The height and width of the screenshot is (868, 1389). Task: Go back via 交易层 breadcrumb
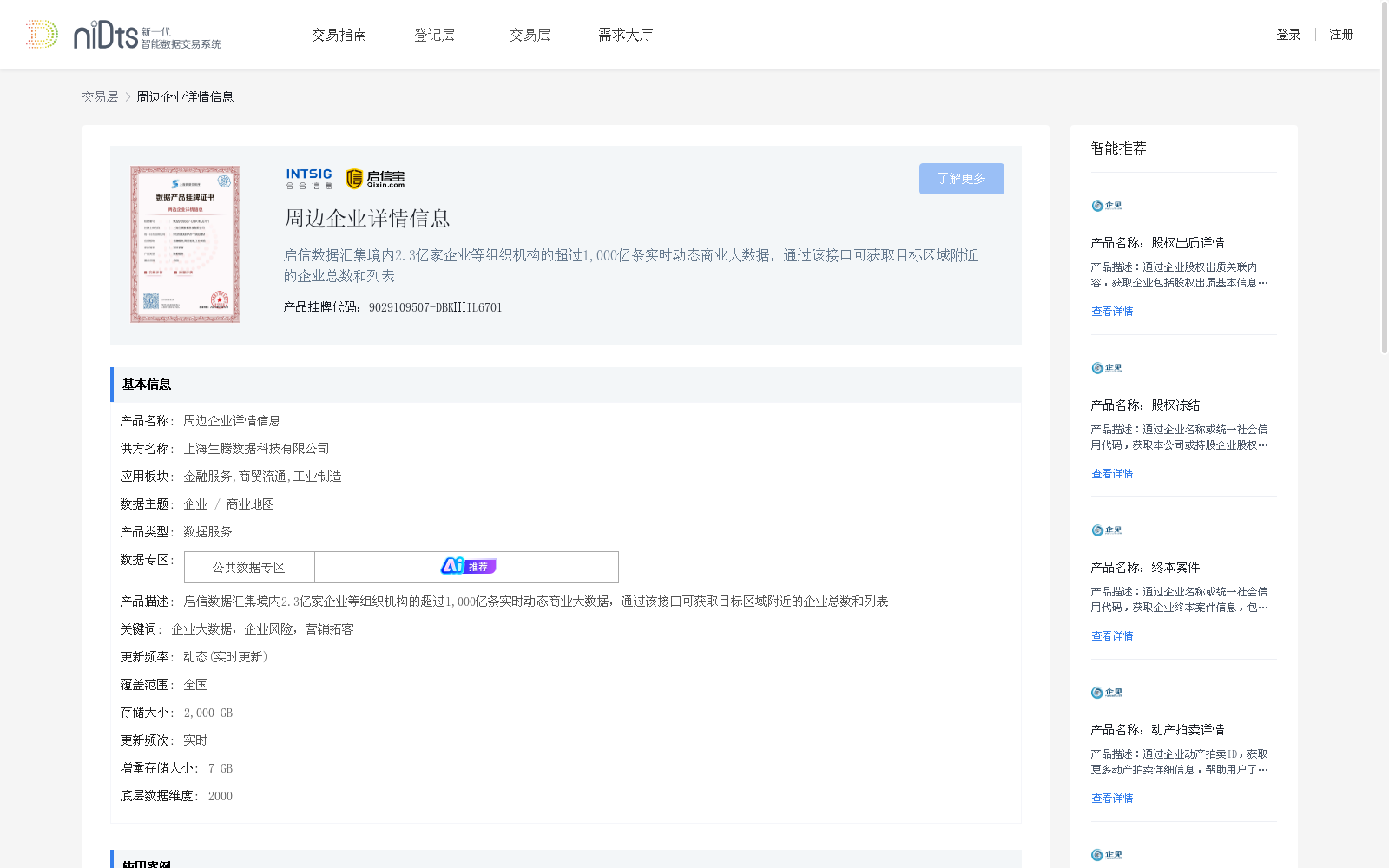[100, 97]
